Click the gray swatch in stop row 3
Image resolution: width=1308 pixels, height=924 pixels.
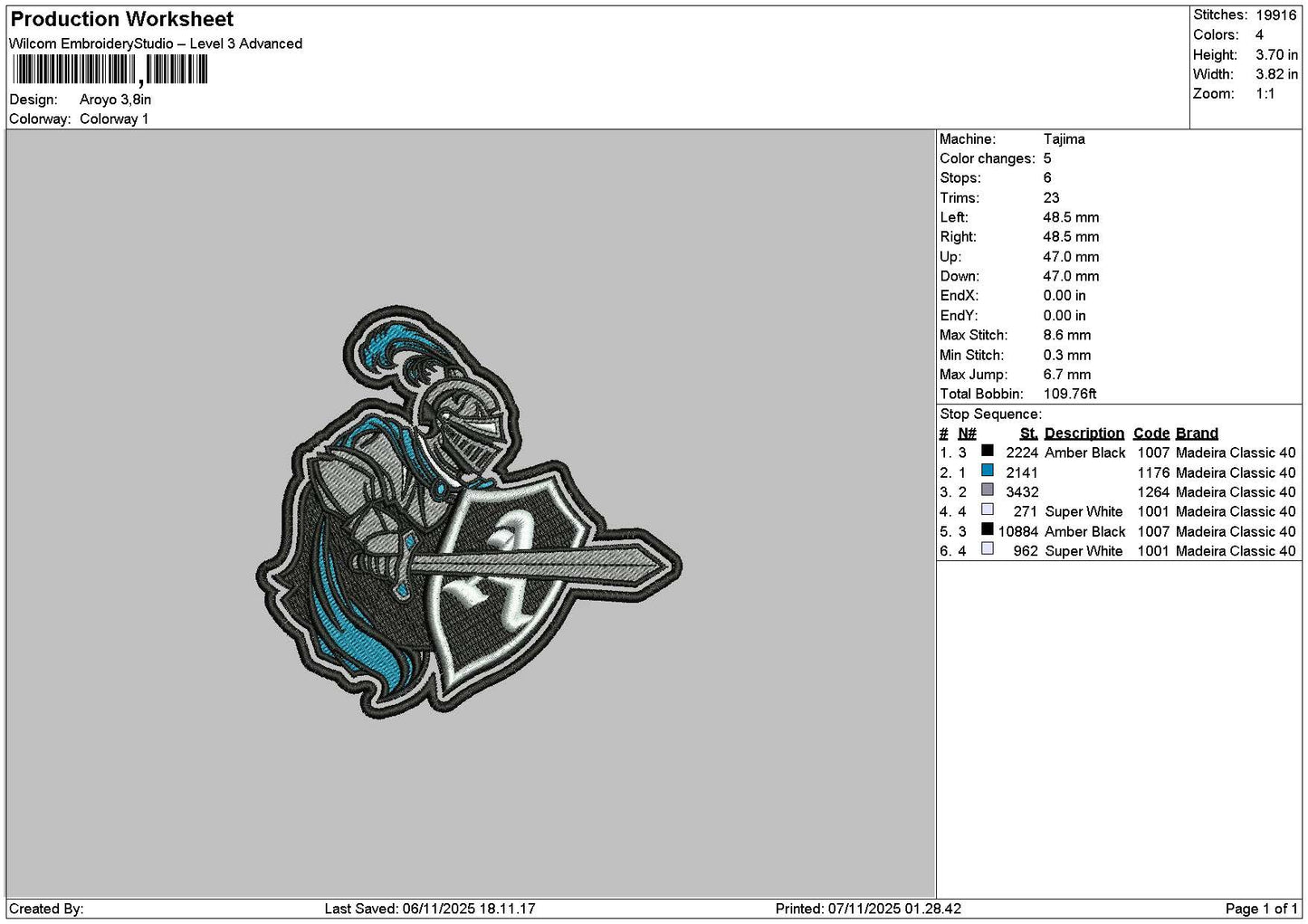988,491
